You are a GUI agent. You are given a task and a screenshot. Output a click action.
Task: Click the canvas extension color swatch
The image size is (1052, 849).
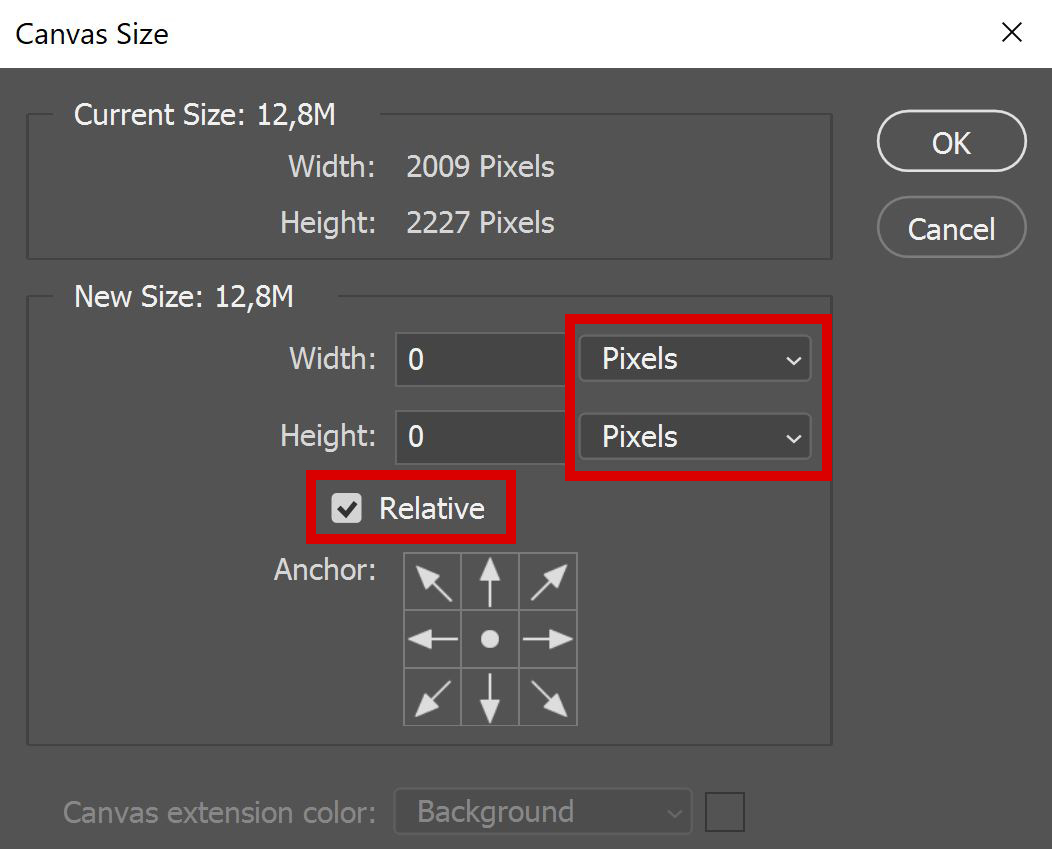pos(724,811)
